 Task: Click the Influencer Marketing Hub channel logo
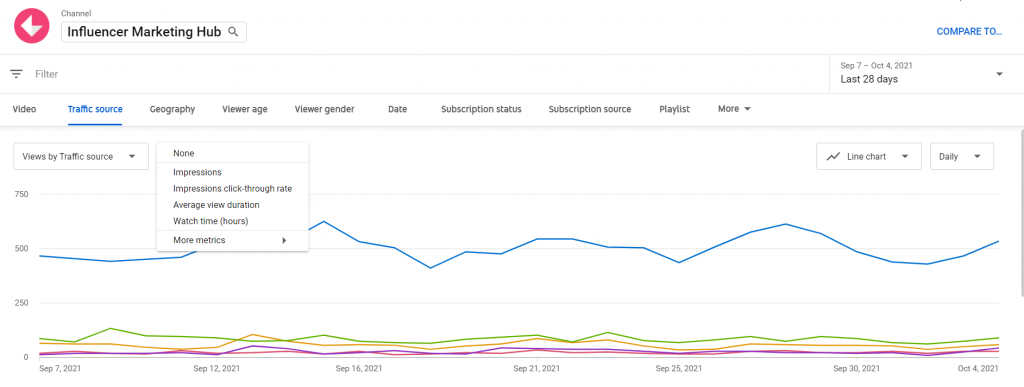pos(32,26)
